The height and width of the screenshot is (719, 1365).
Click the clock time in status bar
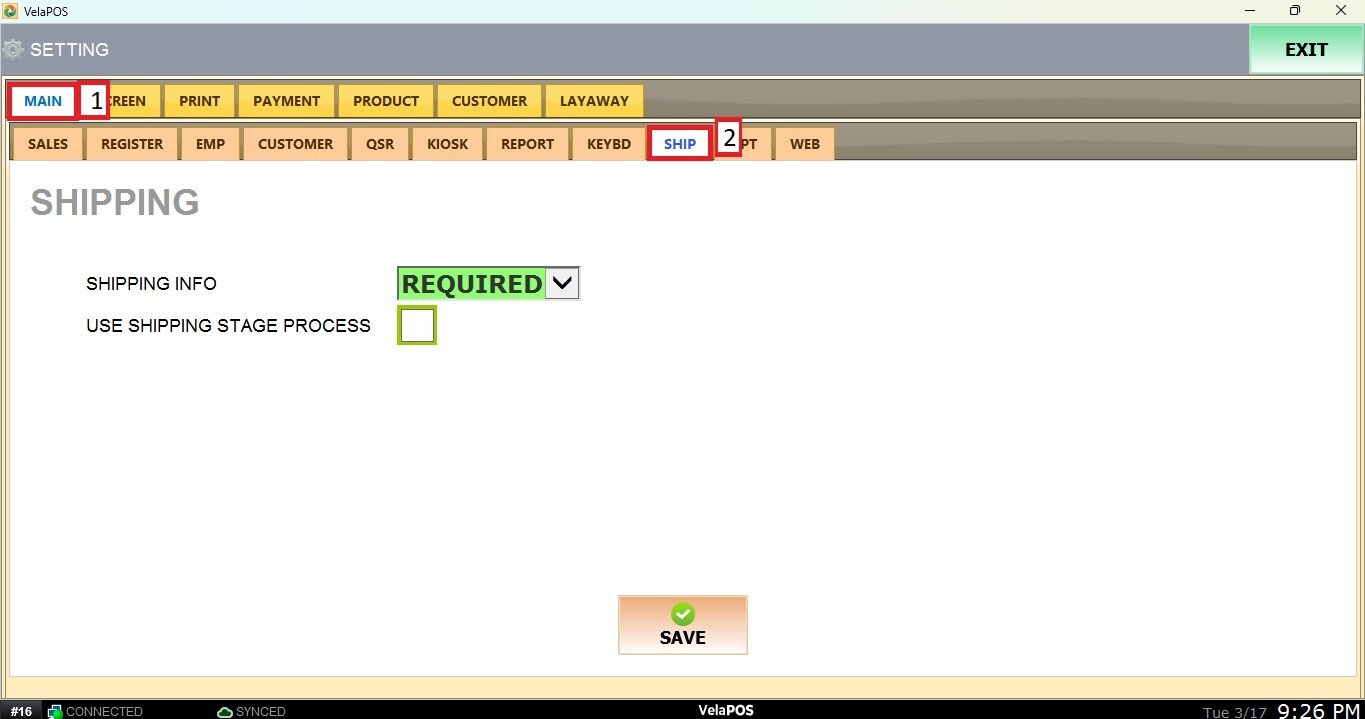1318,711
